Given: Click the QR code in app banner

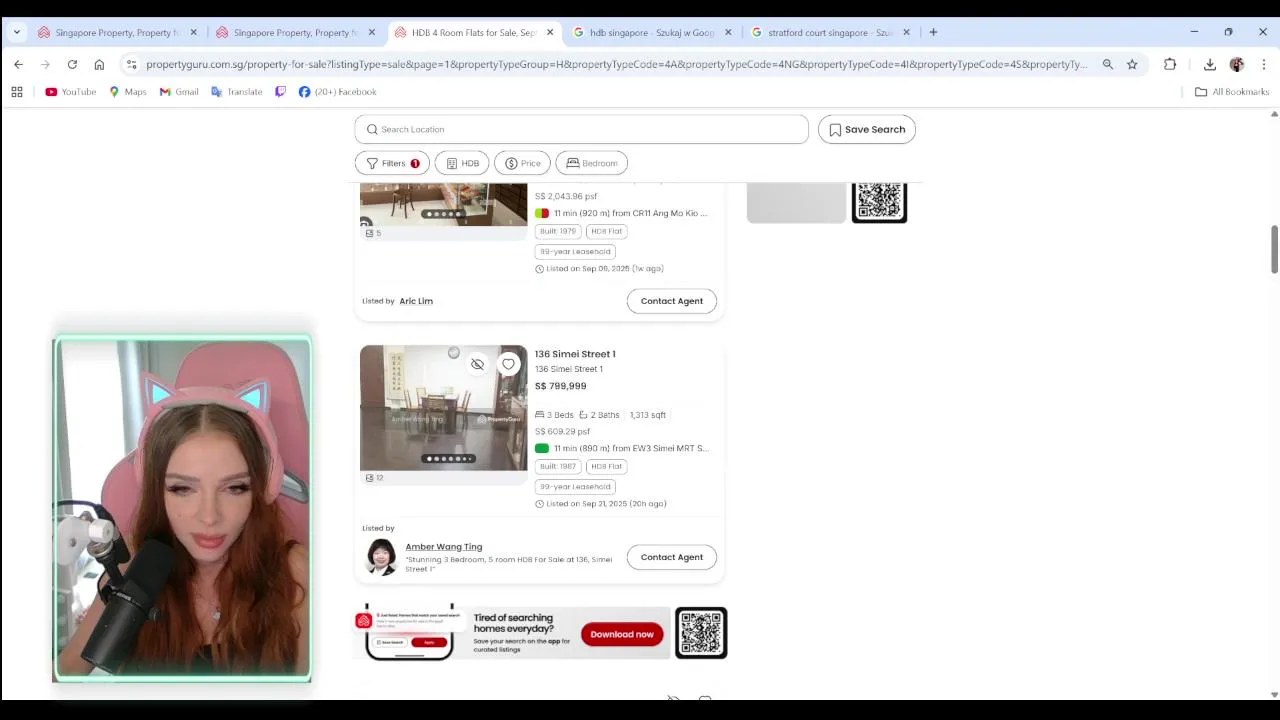Looking at the screenshot, I should tap(701, 632).
